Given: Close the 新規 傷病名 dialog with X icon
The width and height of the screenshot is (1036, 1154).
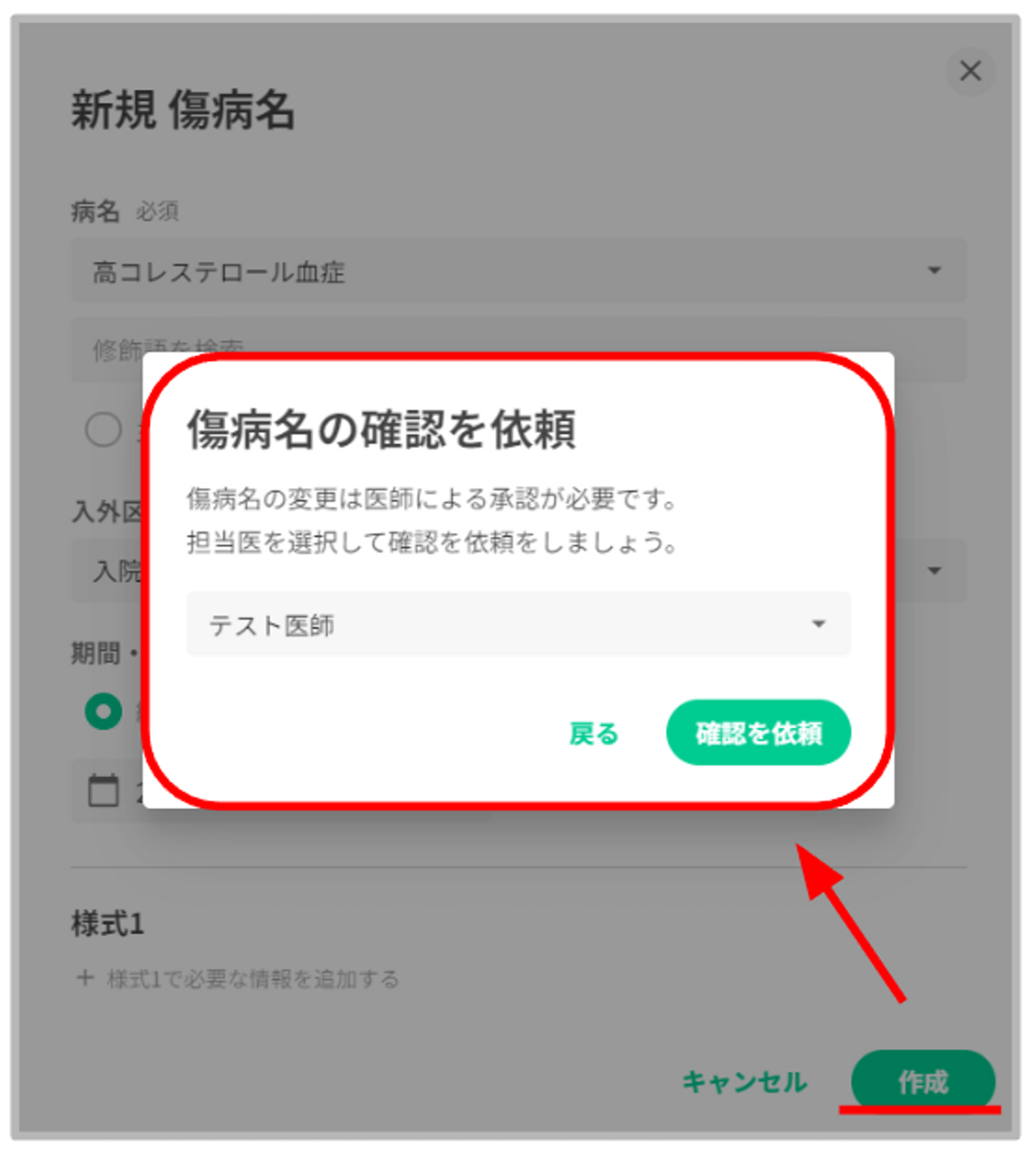Looking at the screenshot, I should (971, 72).
